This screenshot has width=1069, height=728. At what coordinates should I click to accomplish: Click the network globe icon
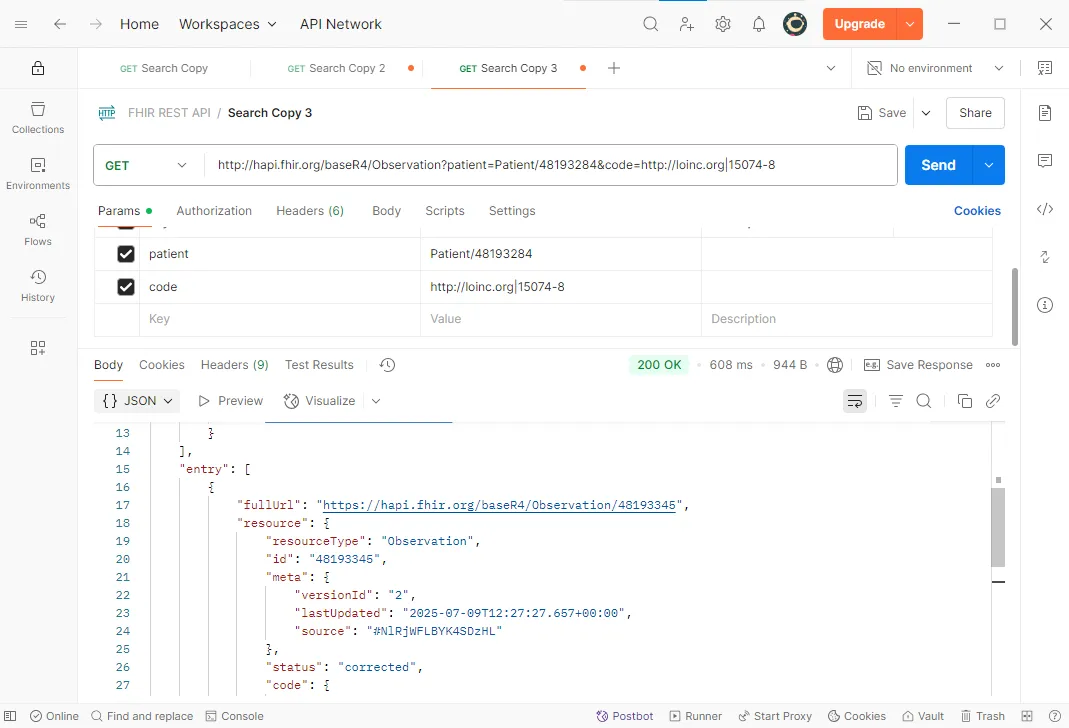pos(834,365)
